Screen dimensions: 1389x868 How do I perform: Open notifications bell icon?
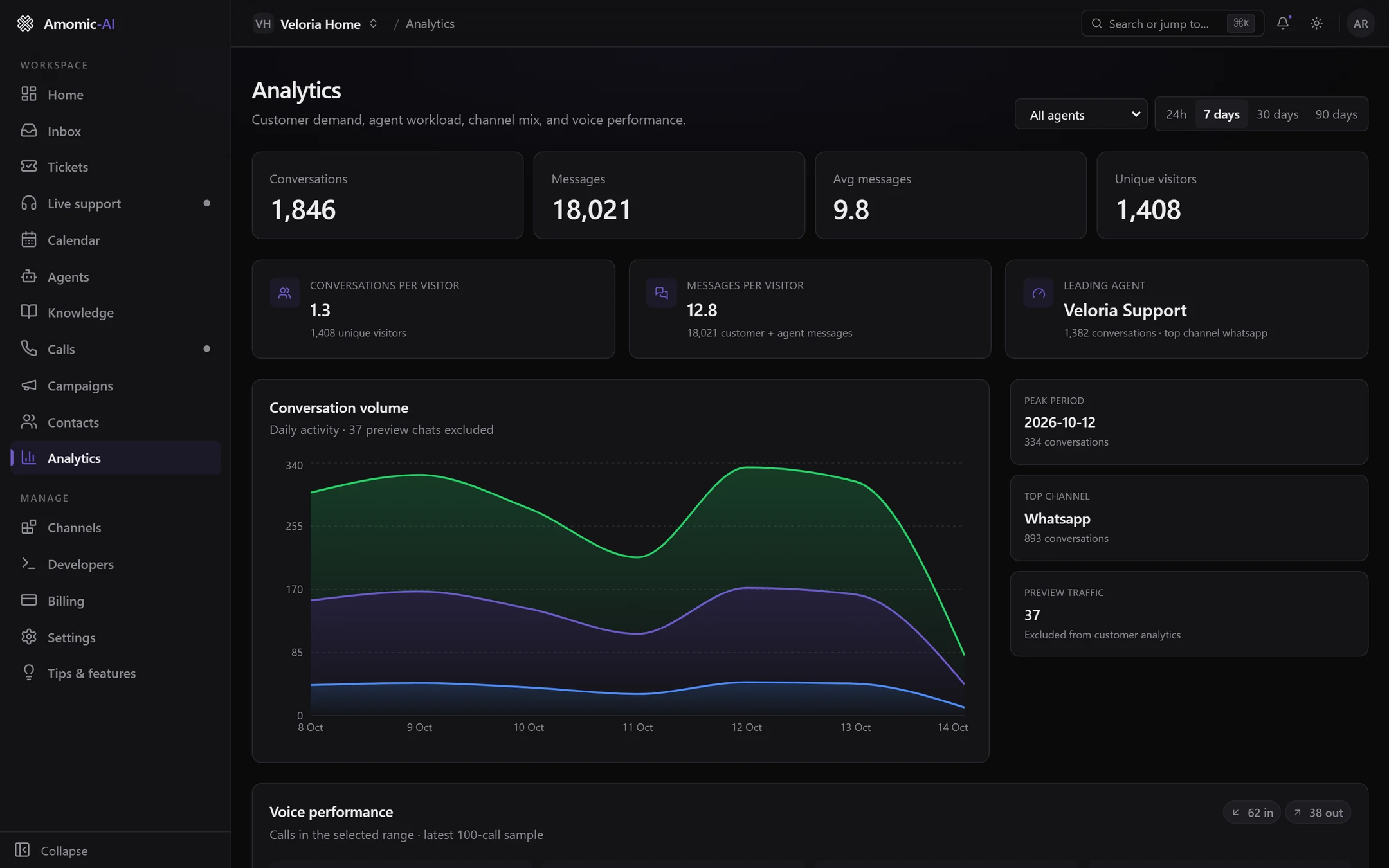point(1283,23)
